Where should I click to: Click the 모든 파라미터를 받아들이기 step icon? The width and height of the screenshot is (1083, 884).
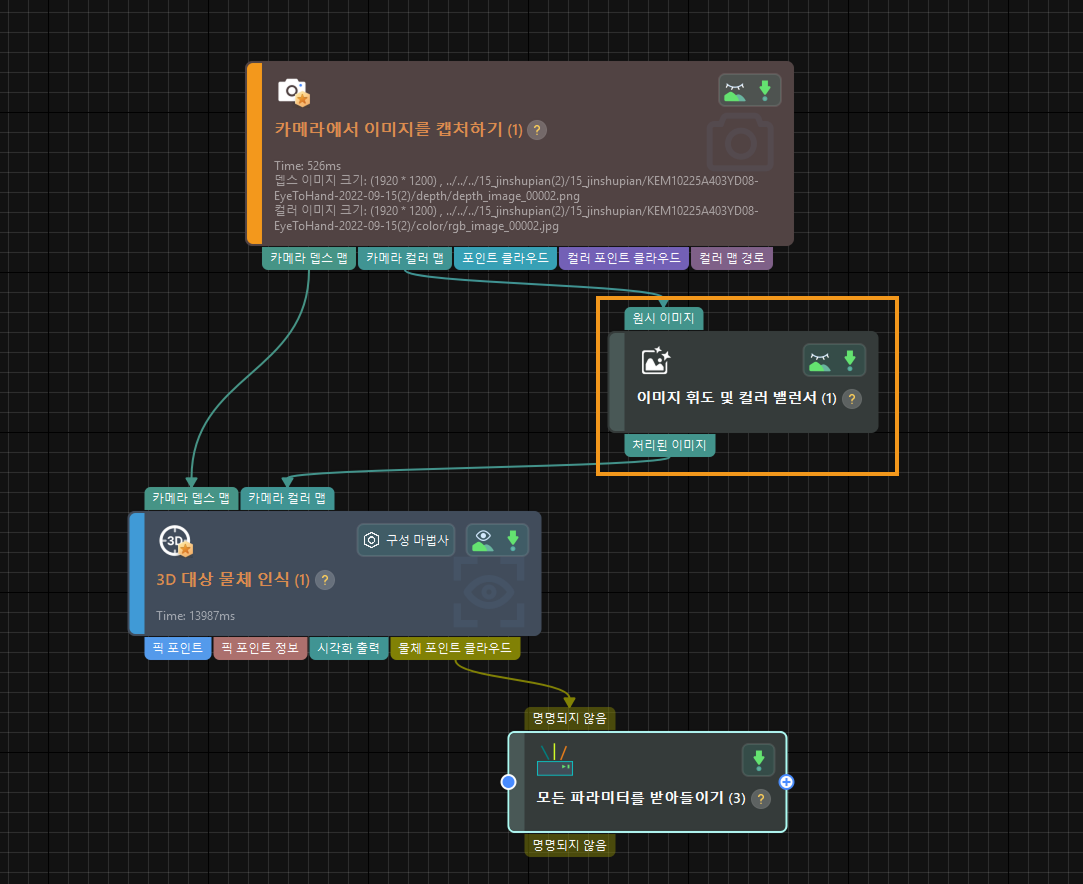pos(555,760)
